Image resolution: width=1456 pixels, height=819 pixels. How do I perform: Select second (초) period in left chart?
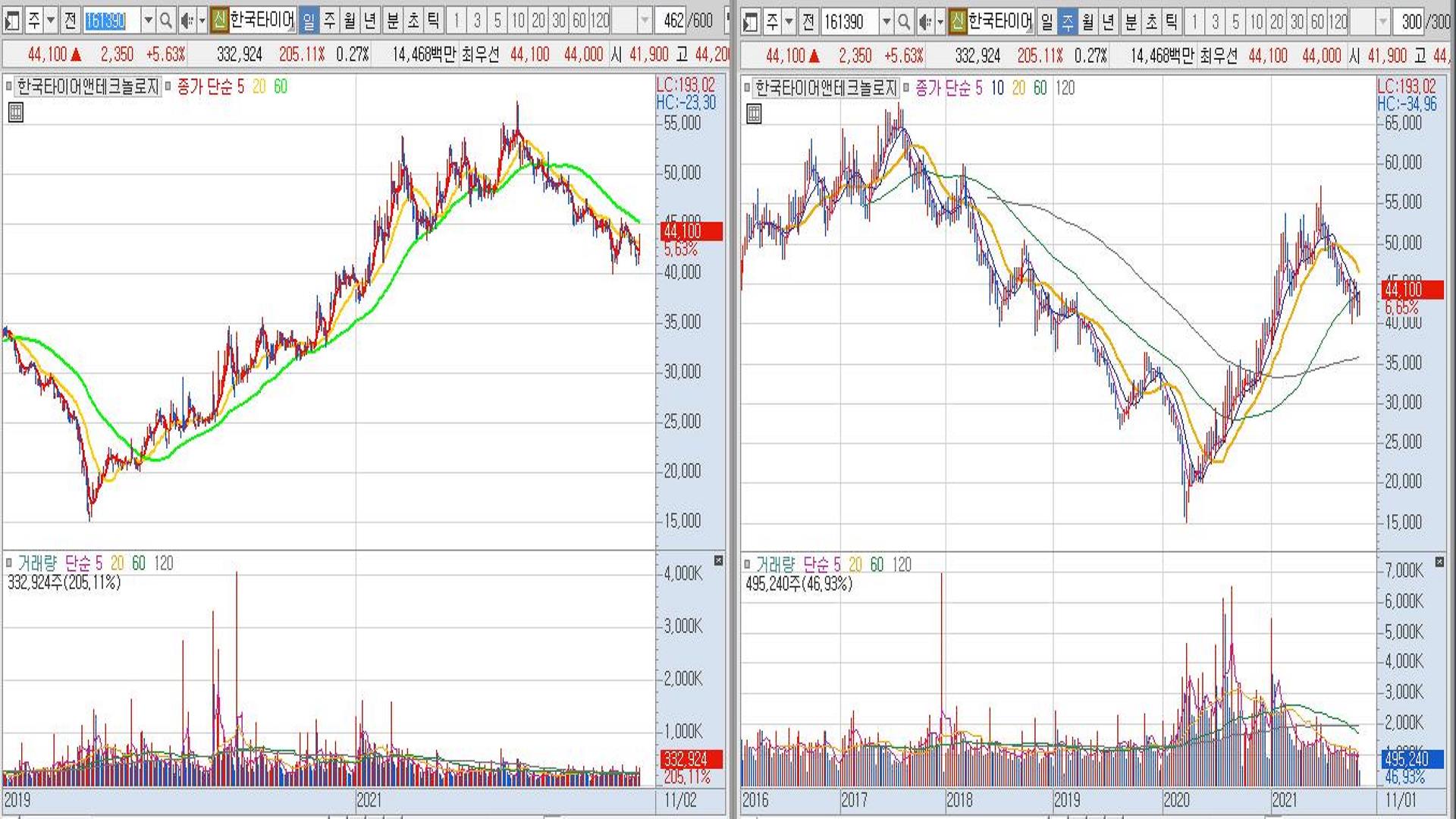(x=413, y=21)
